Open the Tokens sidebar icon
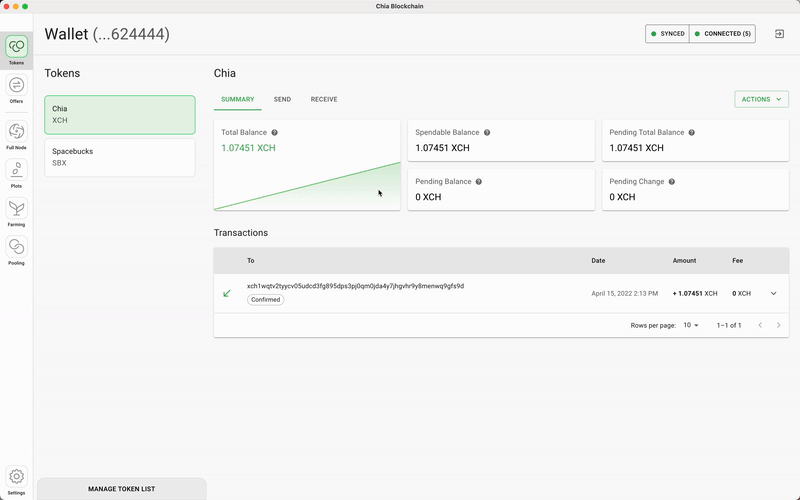This screenshot has height=500, width=800. 16,47
